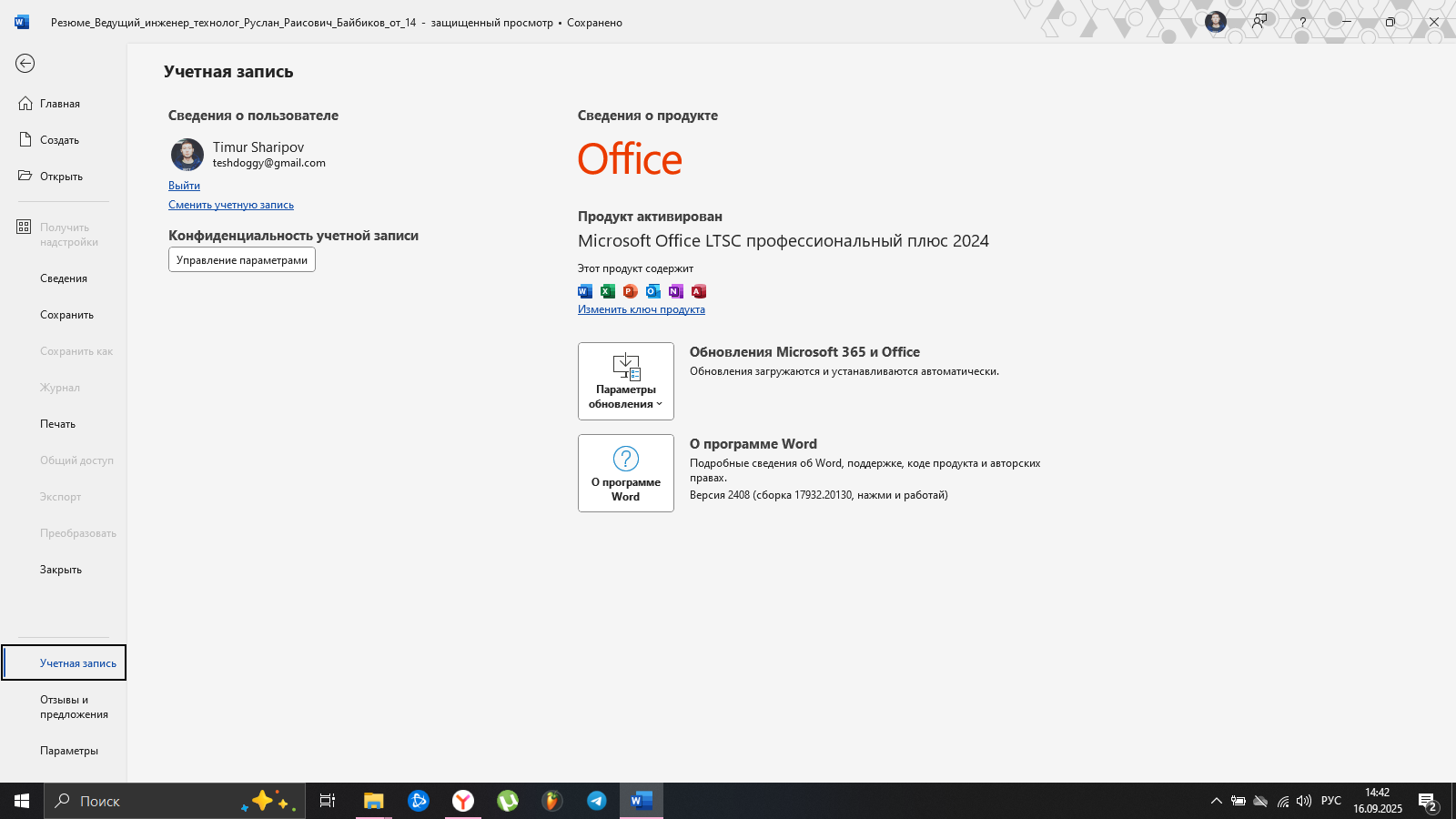Click the OneNote product icon

point(676,291)
